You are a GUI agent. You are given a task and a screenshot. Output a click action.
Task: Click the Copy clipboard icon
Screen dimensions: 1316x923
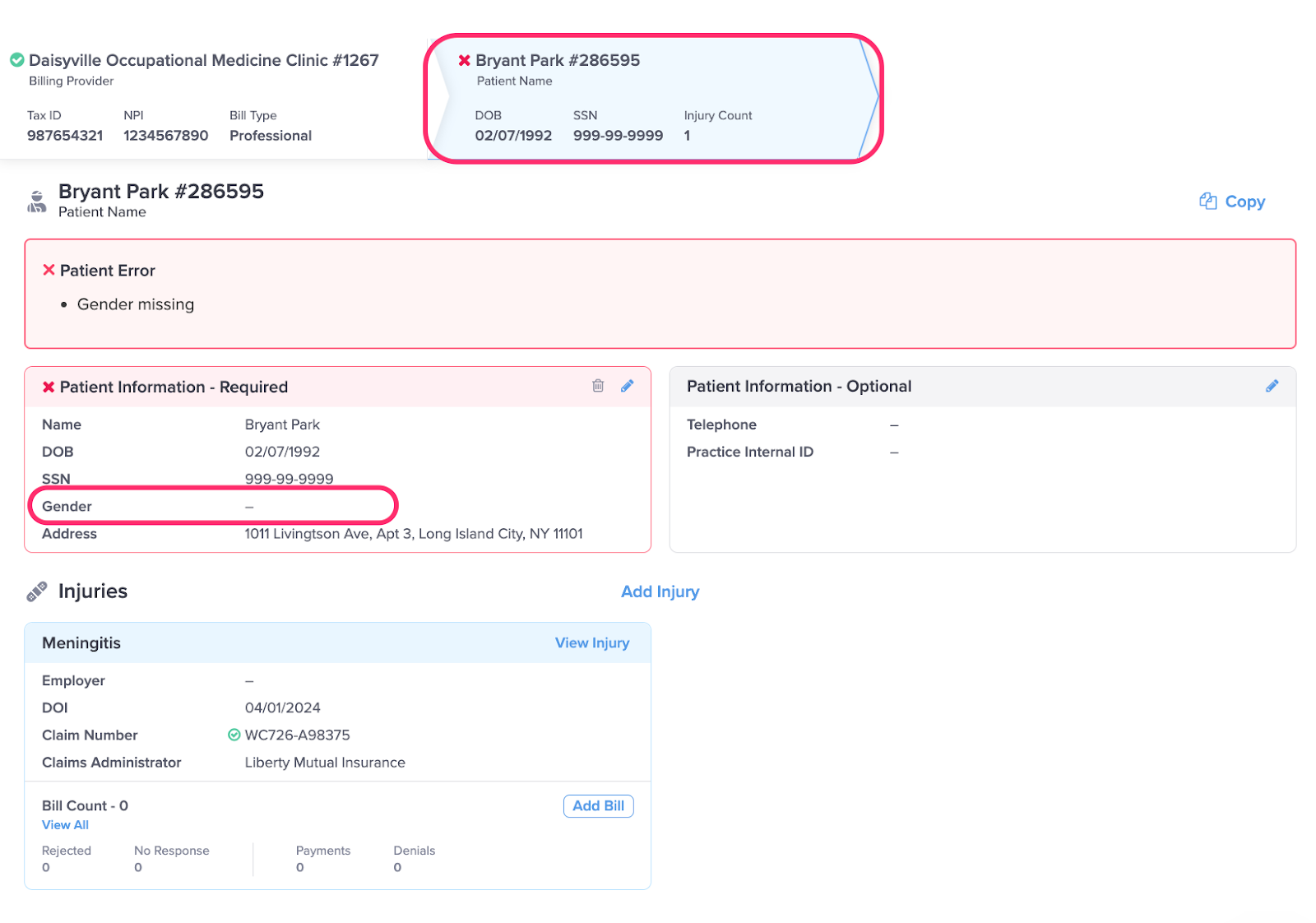[x=1207, y=202]
